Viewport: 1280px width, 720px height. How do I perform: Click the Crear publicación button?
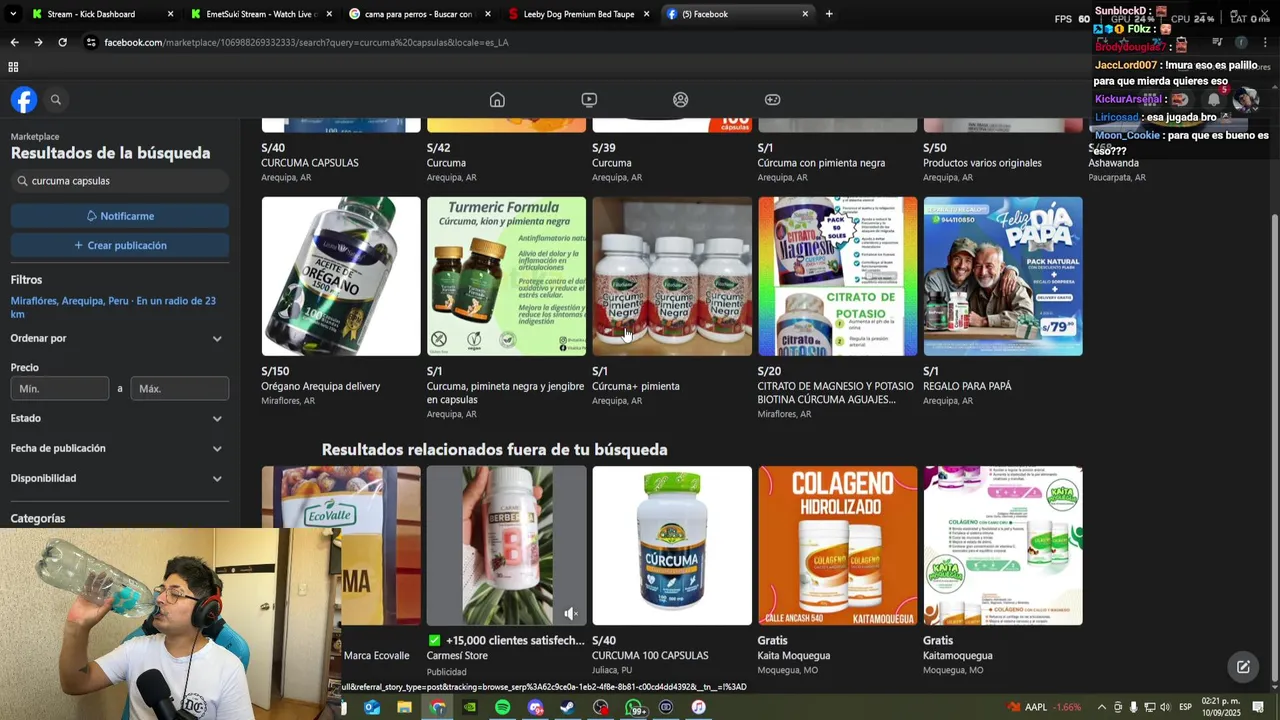[120, 245]
